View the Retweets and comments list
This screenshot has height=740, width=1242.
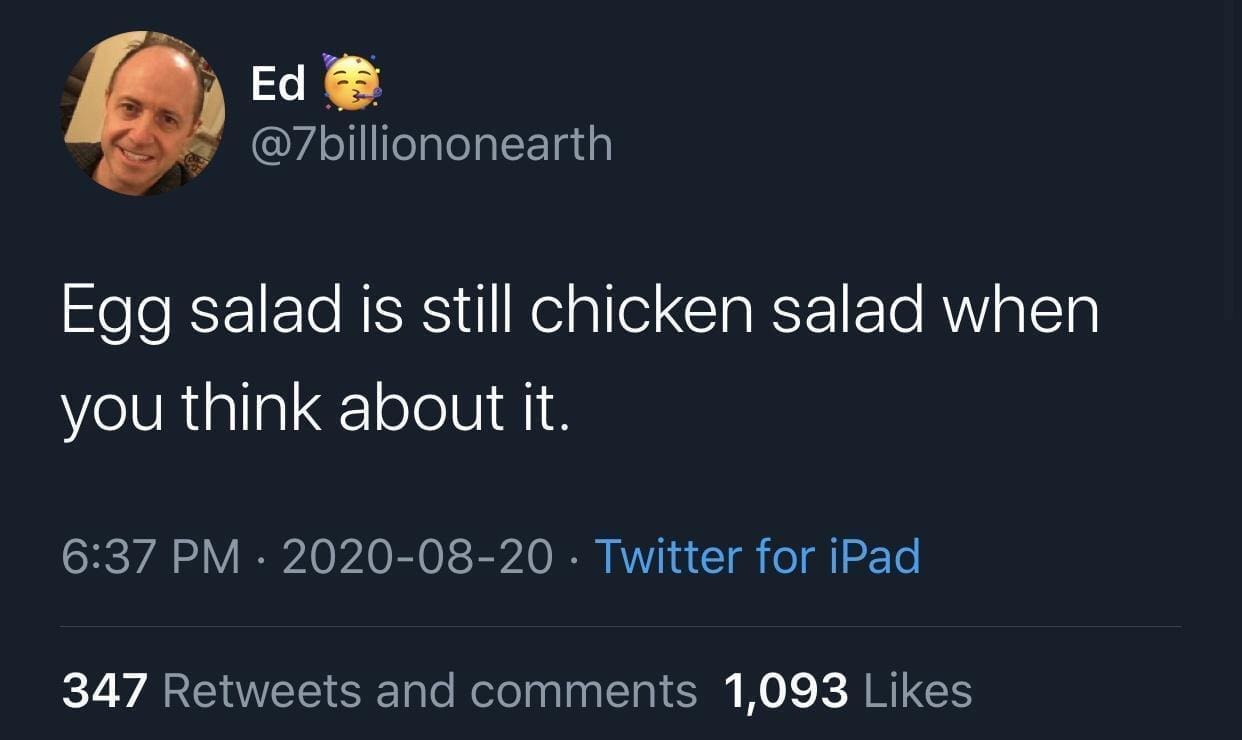coord(429,691)
